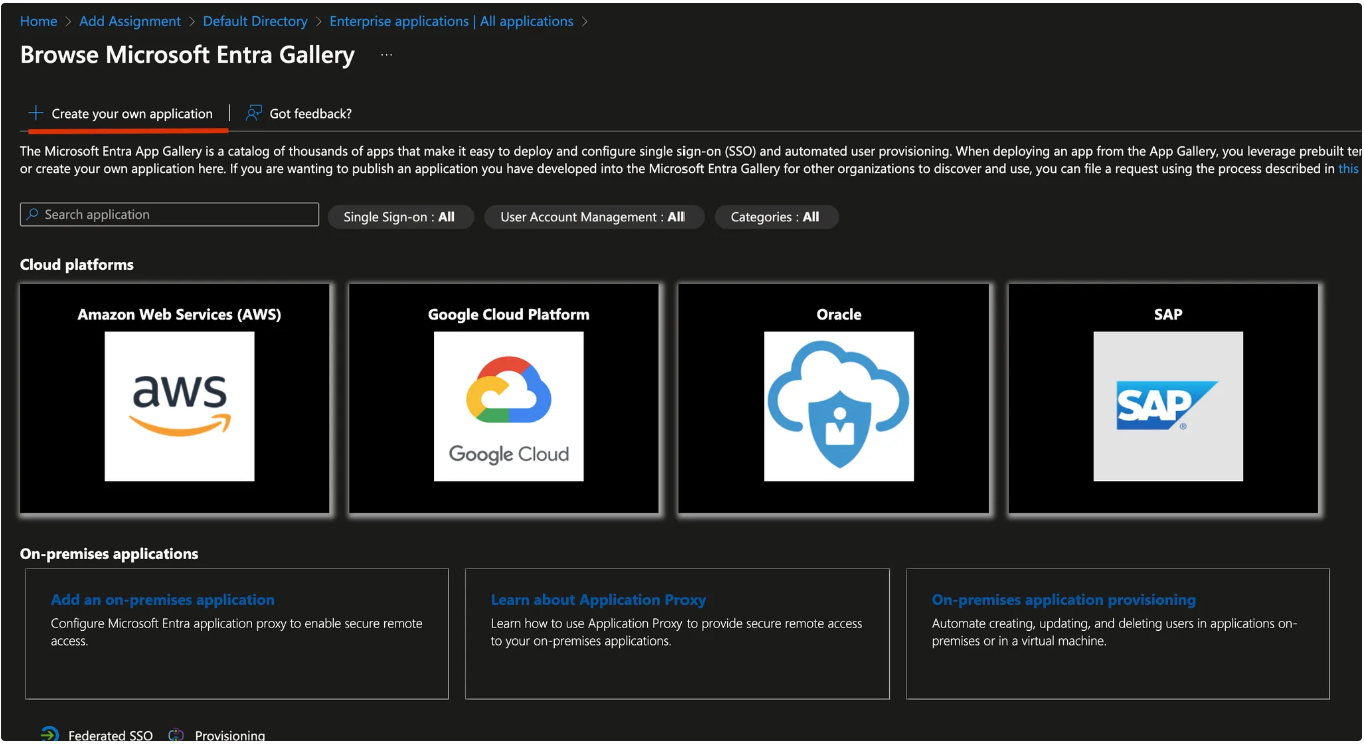Click the Provisioning cycle icon

pyautogui.click(x=177, y=735)
